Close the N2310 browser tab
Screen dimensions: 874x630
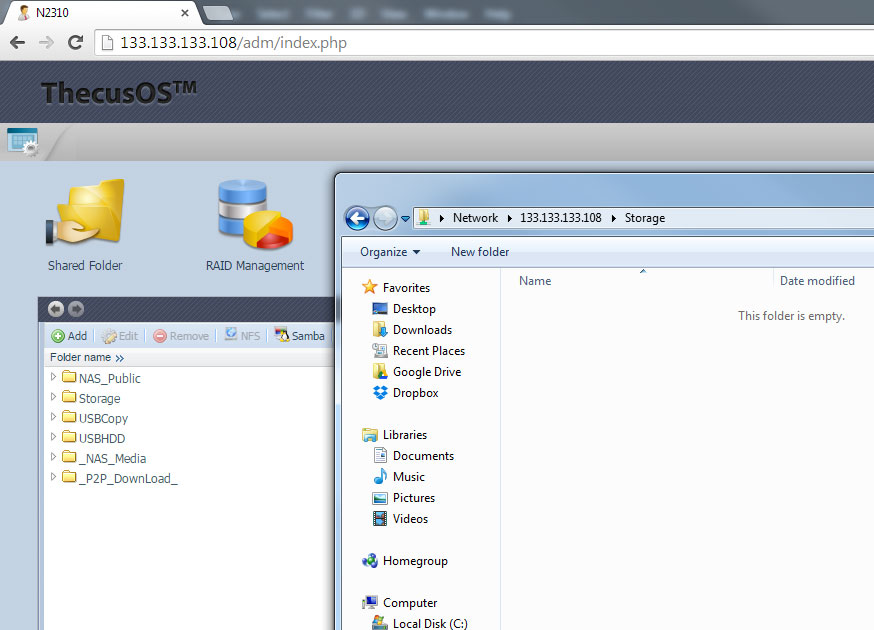tap(184, 13)
